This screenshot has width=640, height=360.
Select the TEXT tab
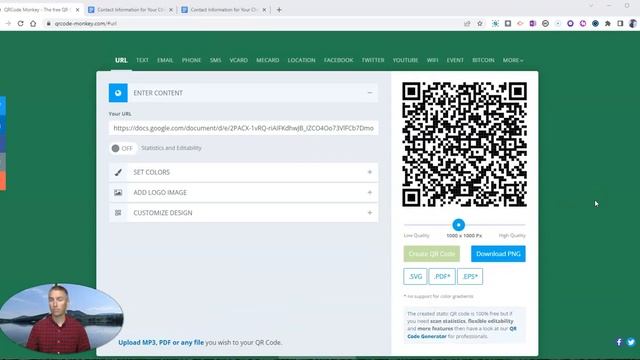(142, 60)
